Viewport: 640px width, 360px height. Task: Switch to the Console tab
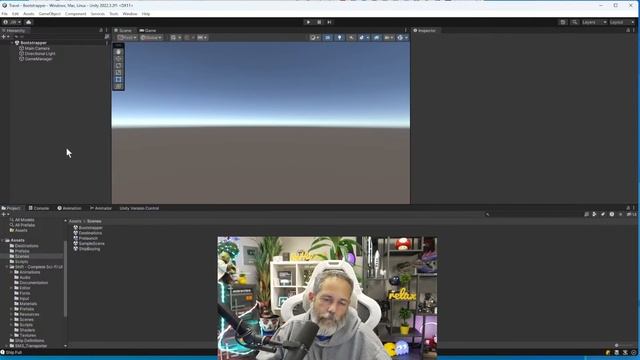(39, 208)
